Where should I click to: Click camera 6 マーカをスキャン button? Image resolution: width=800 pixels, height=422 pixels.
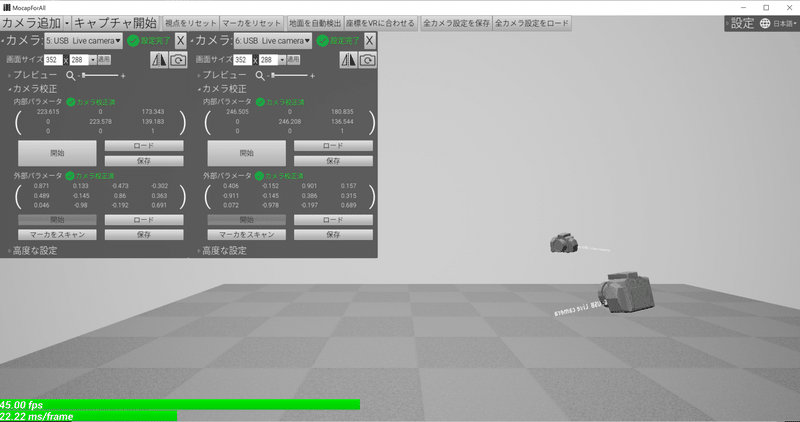pyautogui.click(x=246, y=235)
